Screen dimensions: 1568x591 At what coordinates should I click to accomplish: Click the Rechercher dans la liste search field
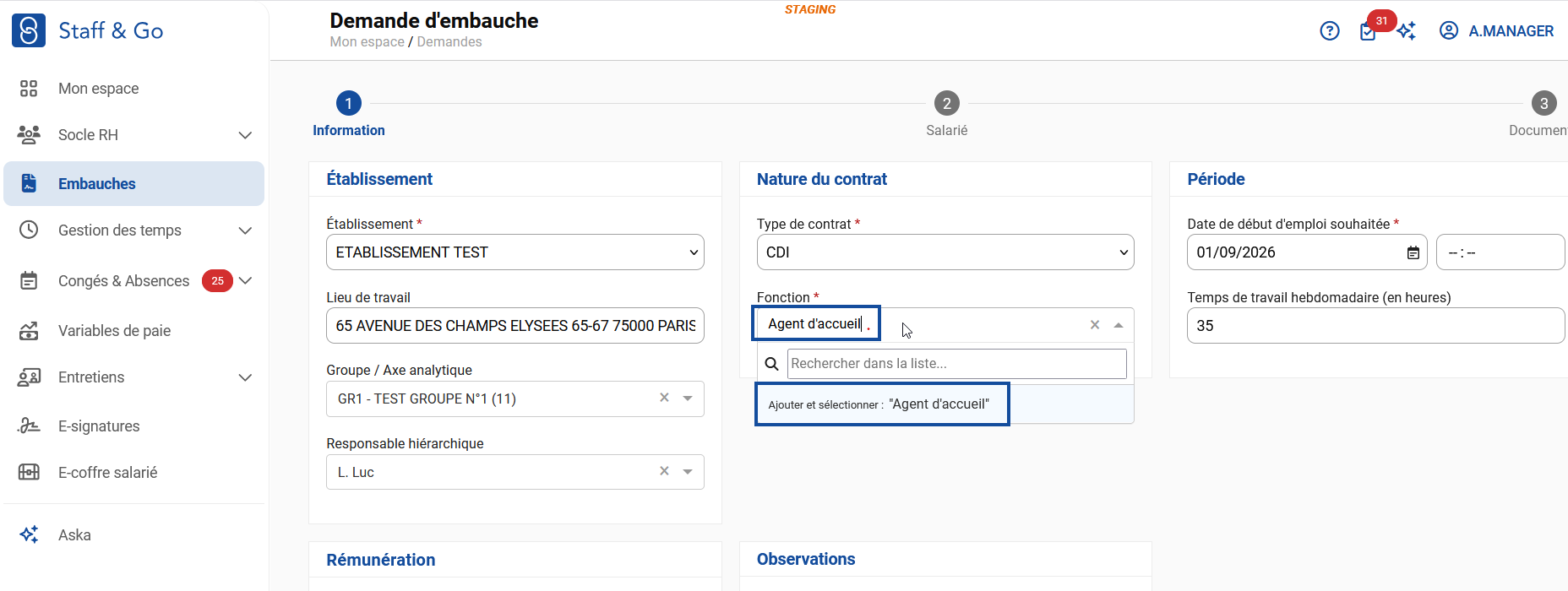point(957,364)
